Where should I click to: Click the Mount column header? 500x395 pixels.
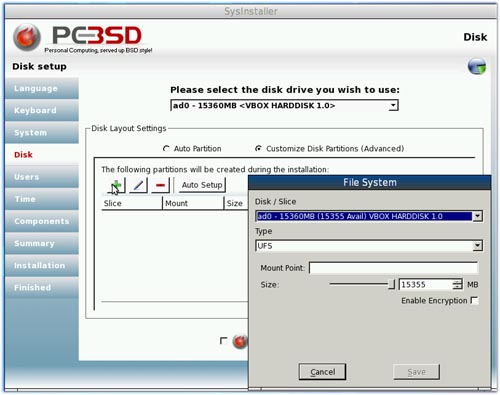(x=193, y=203)
